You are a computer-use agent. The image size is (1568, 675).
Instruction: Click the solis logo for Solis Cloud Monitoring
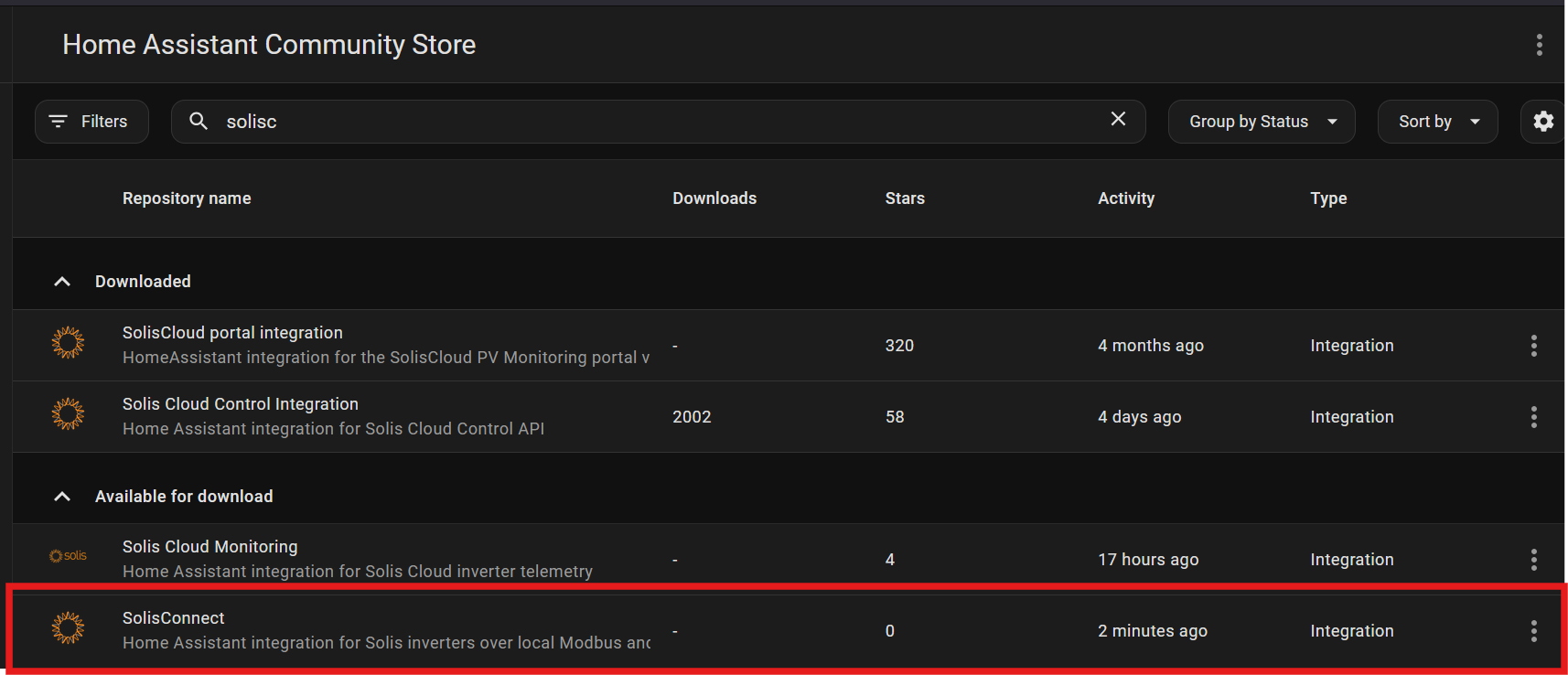click(x=68, y=556)
